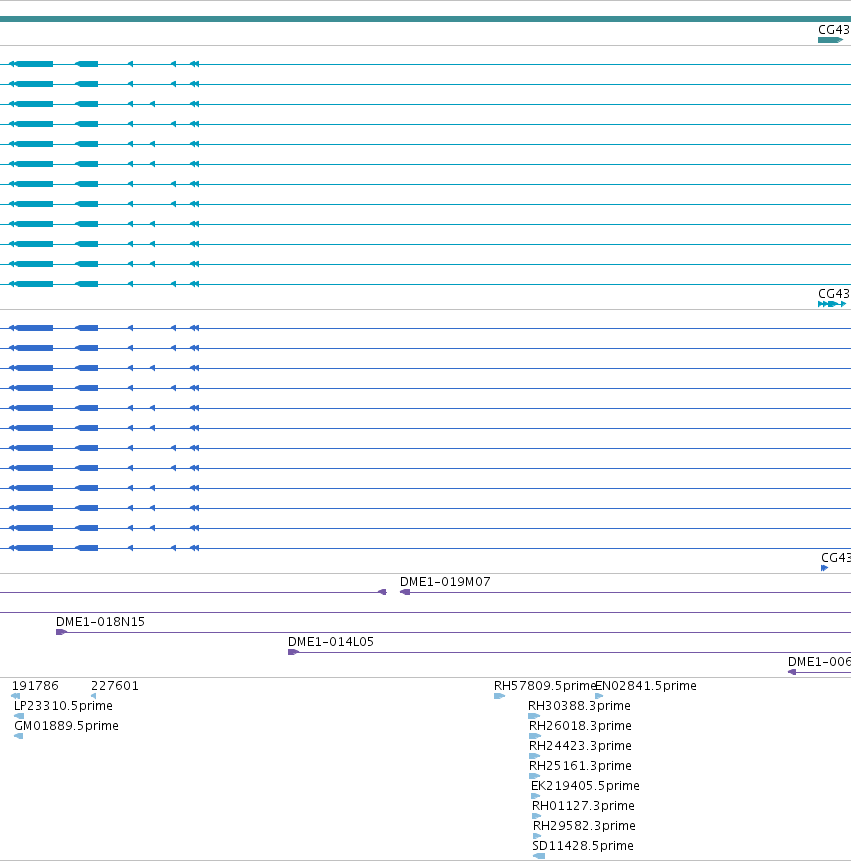
Task: Click the small blue CG43 arrow glyph in the blue track
Action: coord(824,568)
